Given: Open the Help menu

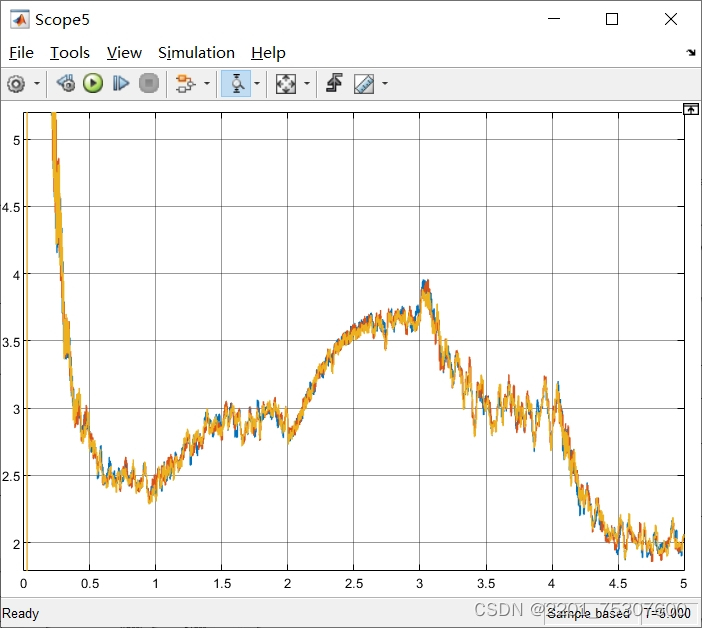Looking at the screenshot, I should pyautogui.click(x=268, y=53).
